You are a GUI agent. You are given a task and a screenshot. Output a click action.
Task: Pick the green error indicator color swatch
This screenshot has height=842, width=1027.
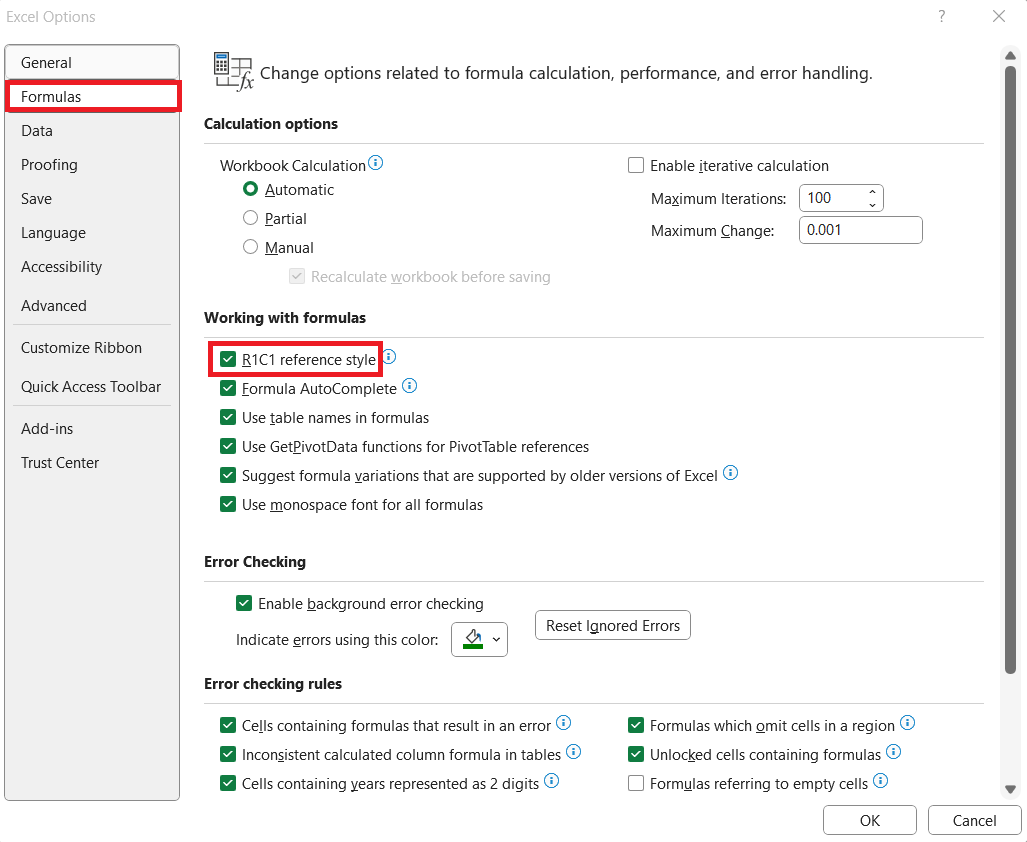click(x=473, y=639)
